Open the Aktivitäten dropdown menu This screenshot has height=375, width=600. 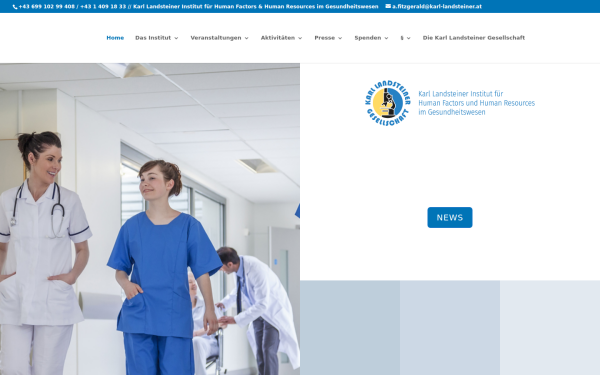coord(282,38)
